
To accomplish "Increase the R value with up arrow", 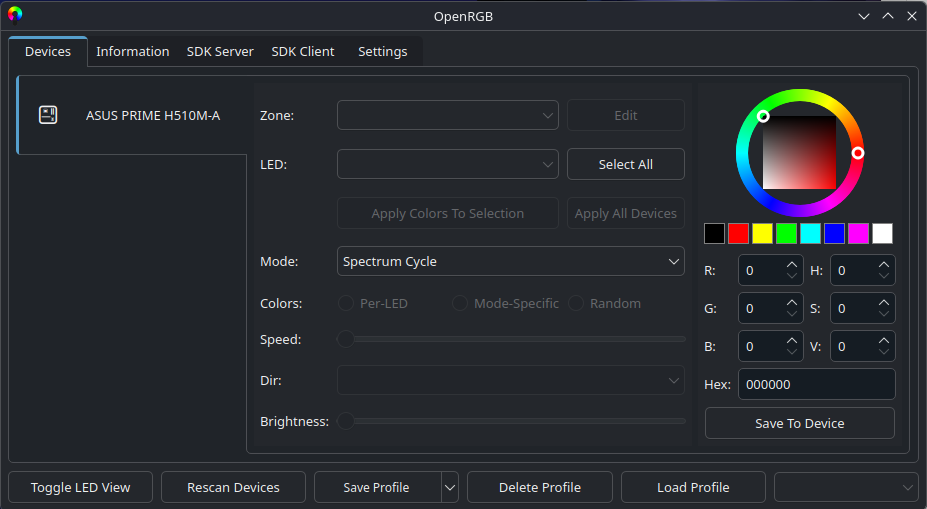I will pyautogui.click(x=792, y=265).
